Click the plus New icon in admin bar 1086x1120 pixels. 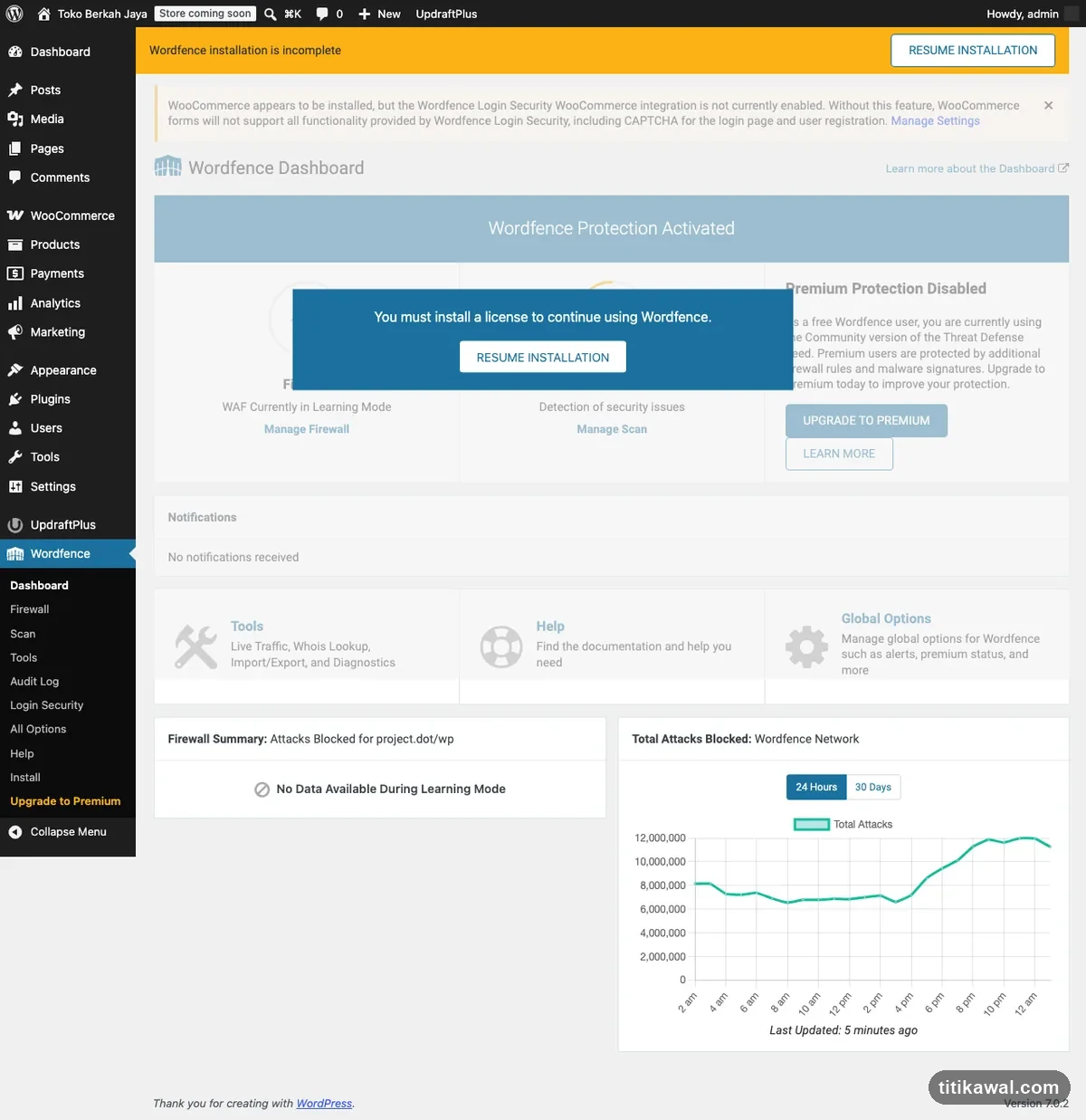[364, 14]
